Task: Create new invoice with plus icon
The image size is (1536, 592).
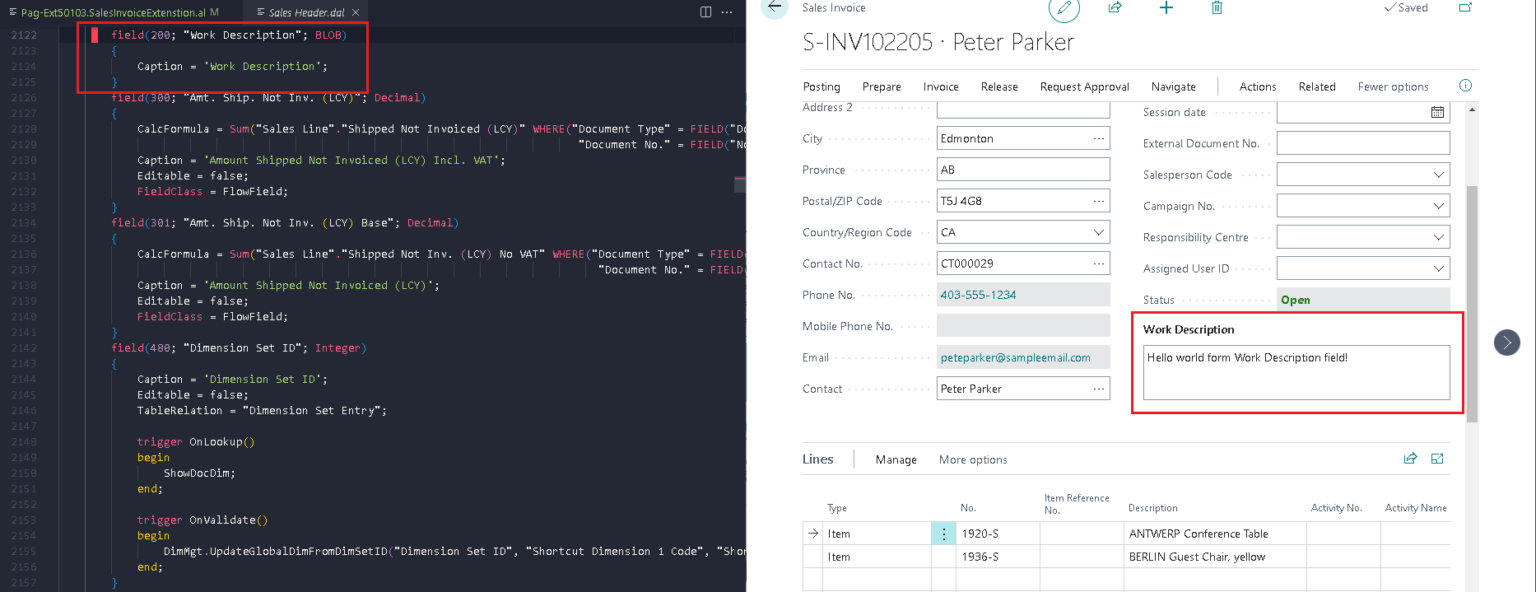Action: point(1166,8)
